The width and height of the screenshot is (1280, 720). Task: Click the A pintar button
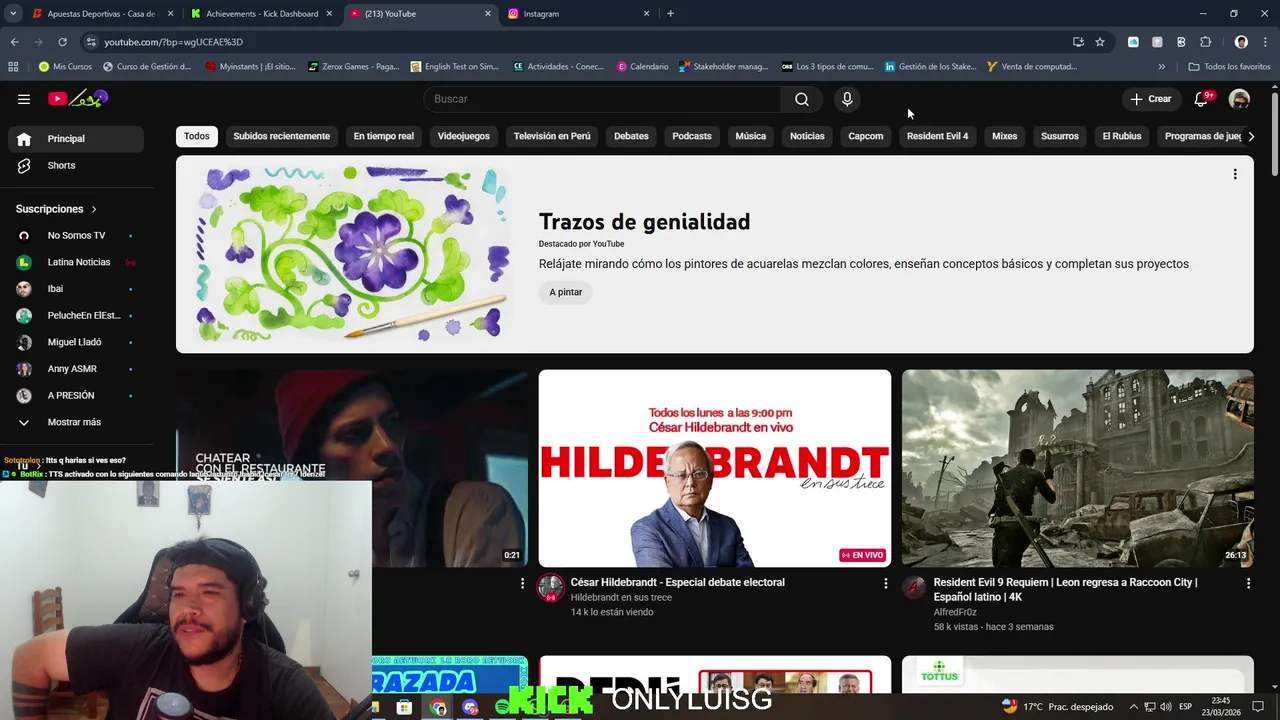(565, 292)
